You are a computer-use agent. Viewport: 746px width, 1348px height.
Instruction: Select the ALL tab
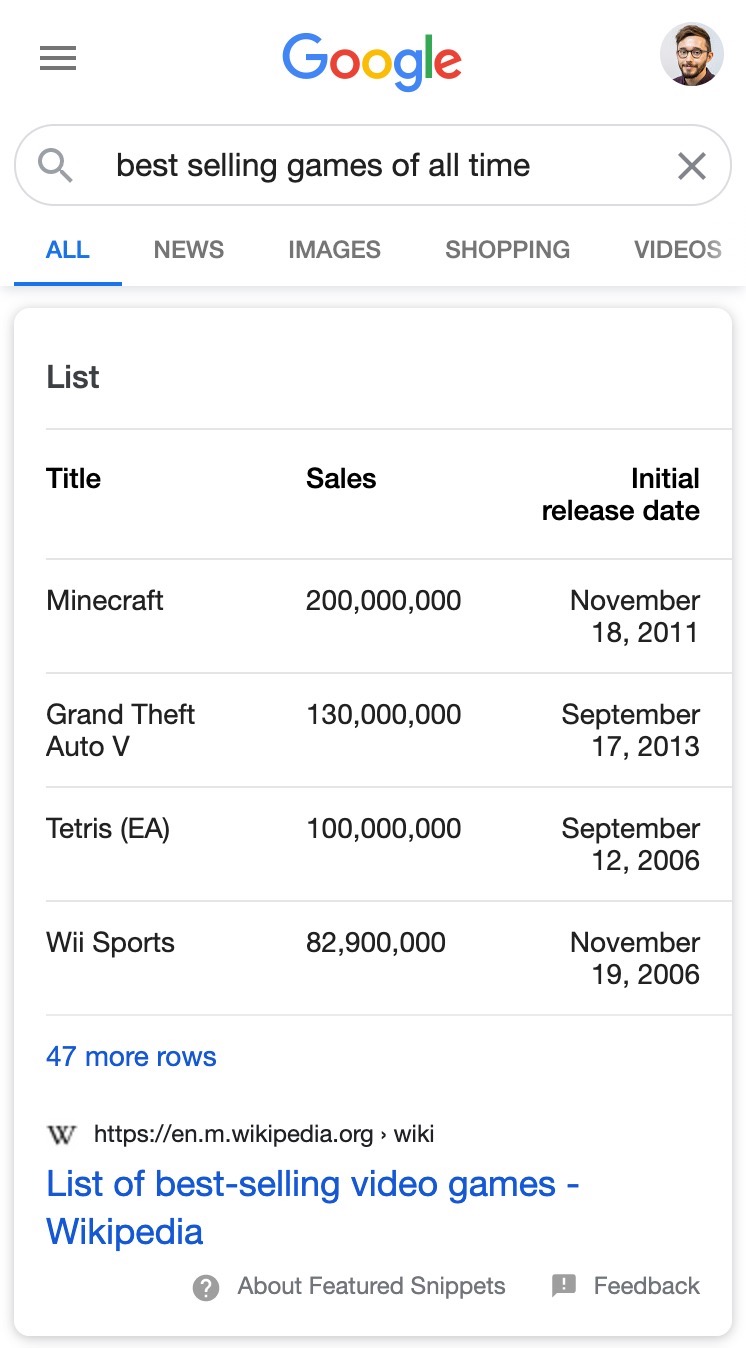tap(68, 250)
